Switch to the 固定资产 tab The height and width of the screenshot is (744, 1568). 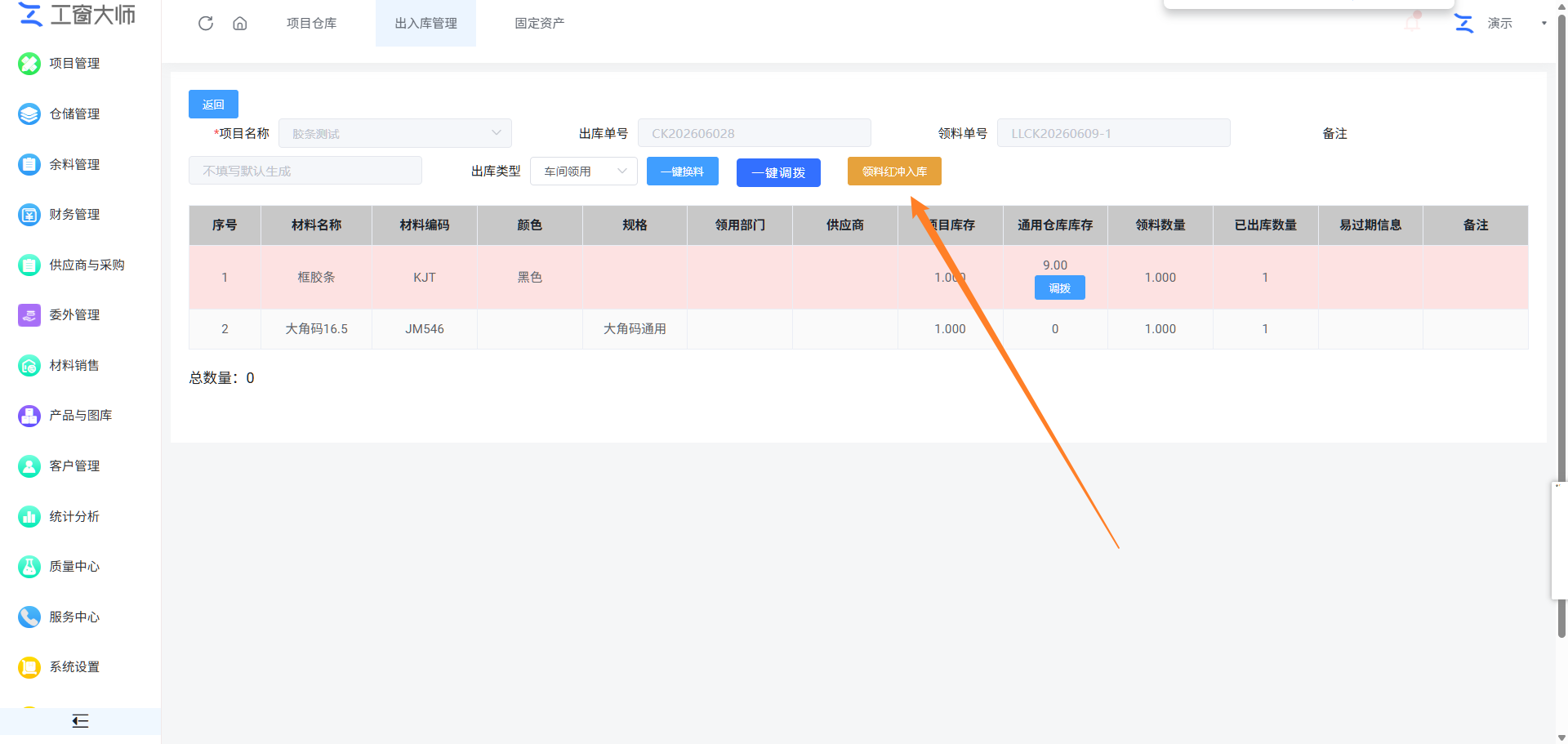pos(539,24)
